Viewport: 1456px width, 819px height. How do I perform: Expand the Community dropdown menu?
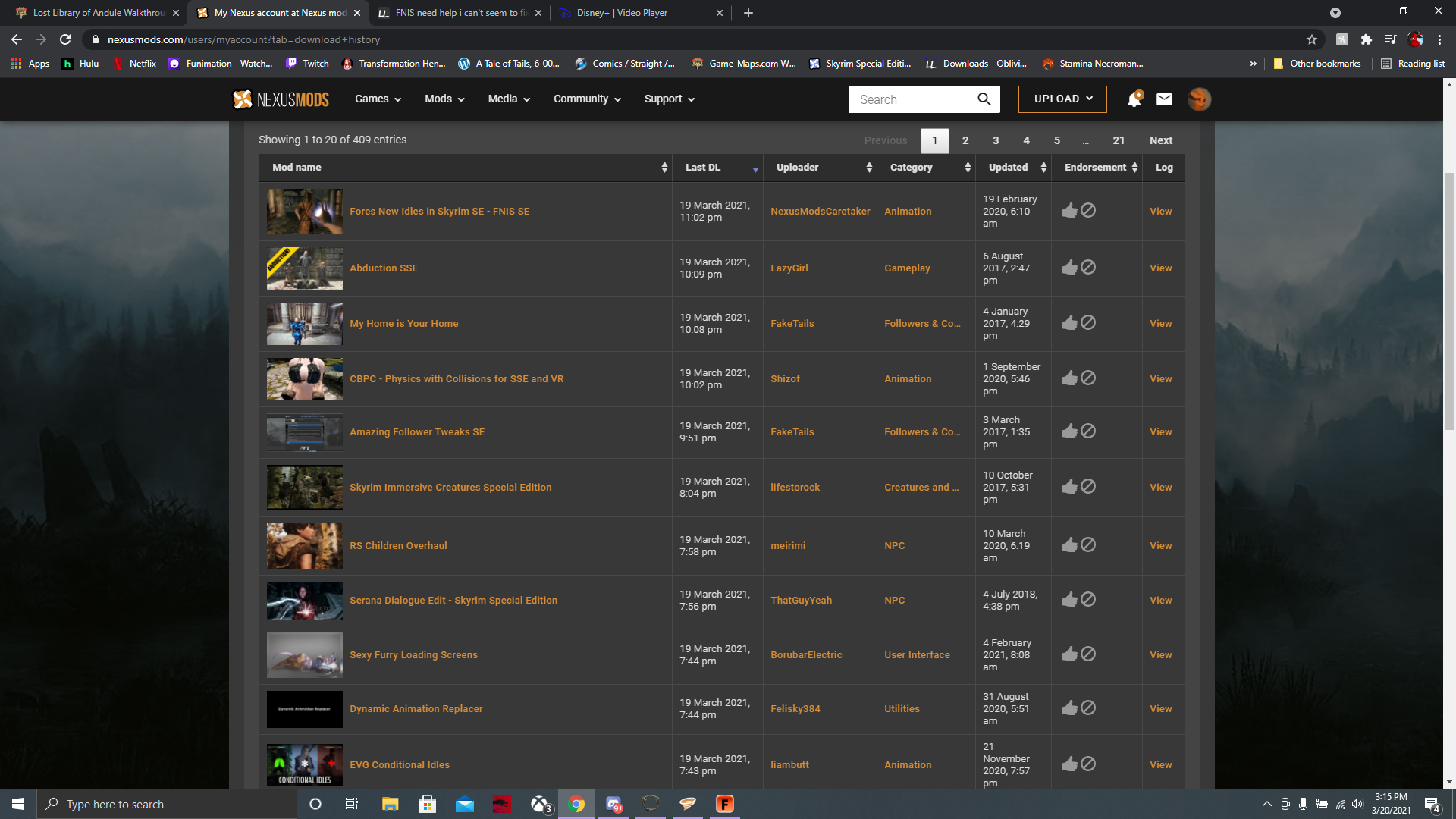click(587, 99)
